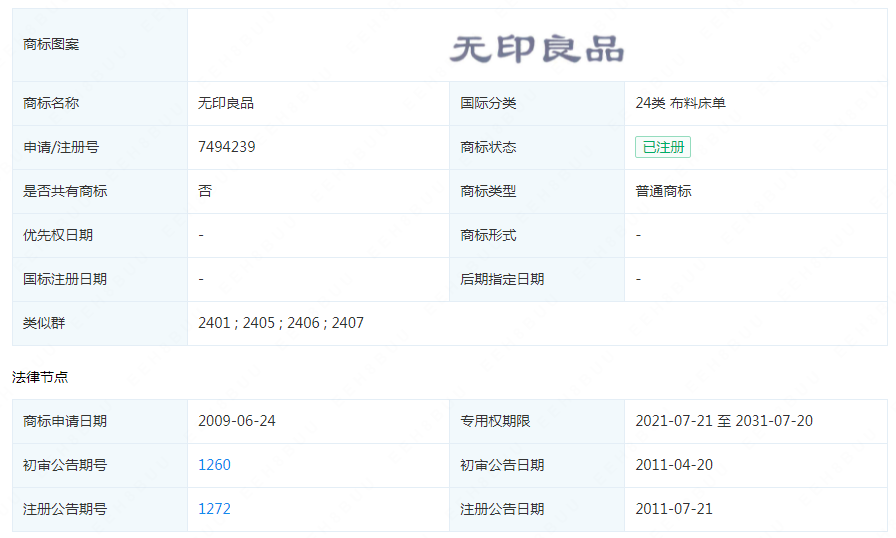This screenshot has width=896, height=538.
Task: Click the 商标申请日期 label
Action: click(x=65, y=421)
